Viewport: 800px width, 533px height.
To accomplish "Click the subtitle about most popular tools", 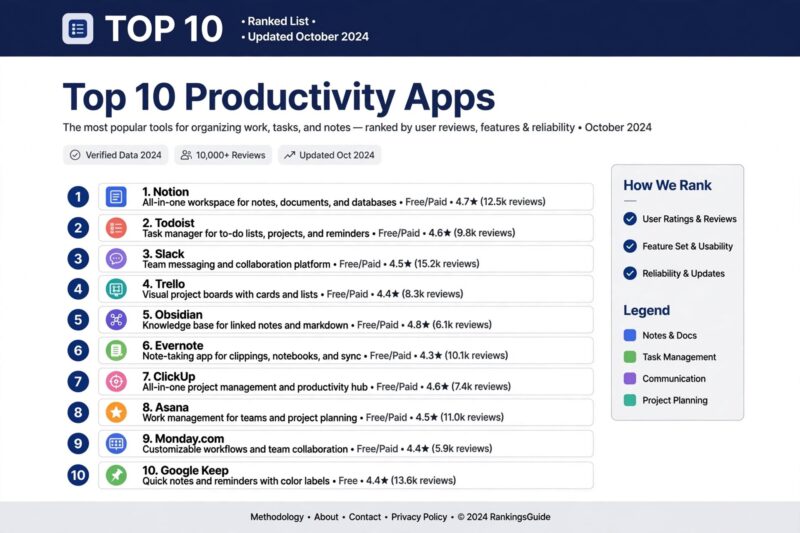I will (x=357, y=127).
